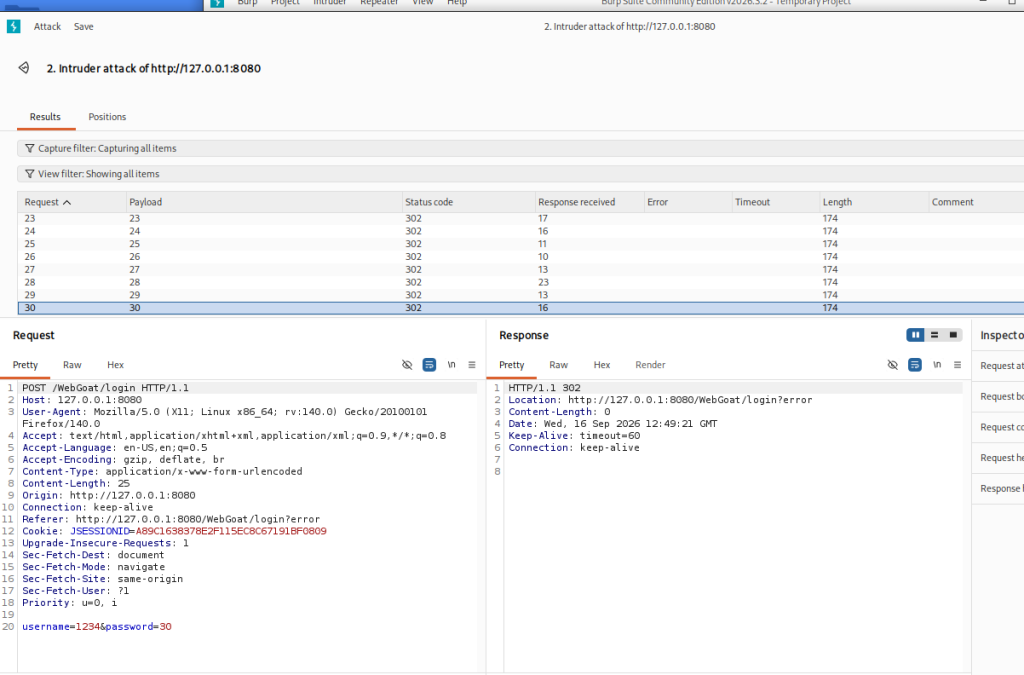
Task: Expand Response section in Inspector
Action: (999, 489)
